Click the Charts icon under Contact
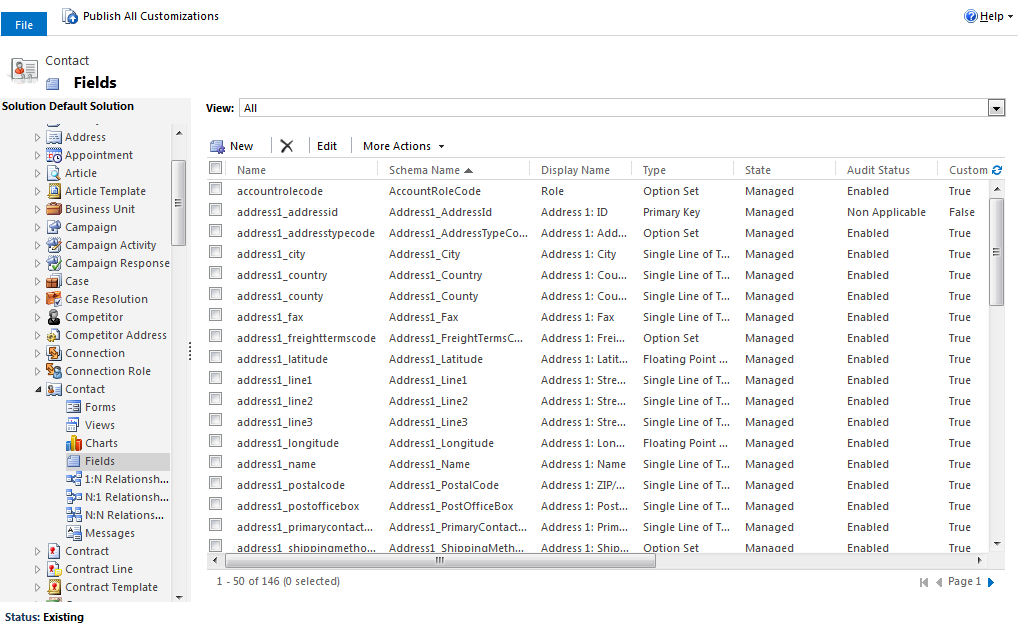Viewport: 1018px width, 627px height. coord(73,443)
